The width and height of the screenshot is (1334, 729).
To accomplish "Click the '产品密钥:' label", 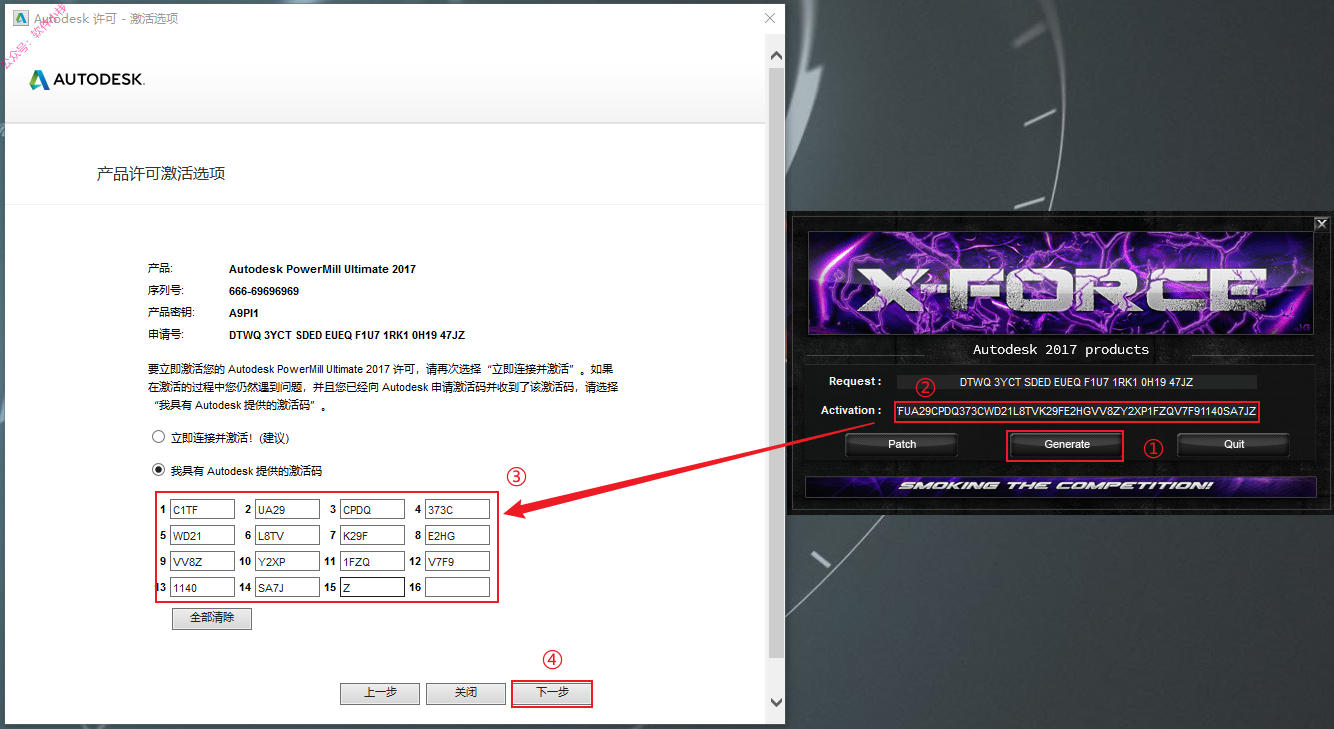I will tap(171, 313).
